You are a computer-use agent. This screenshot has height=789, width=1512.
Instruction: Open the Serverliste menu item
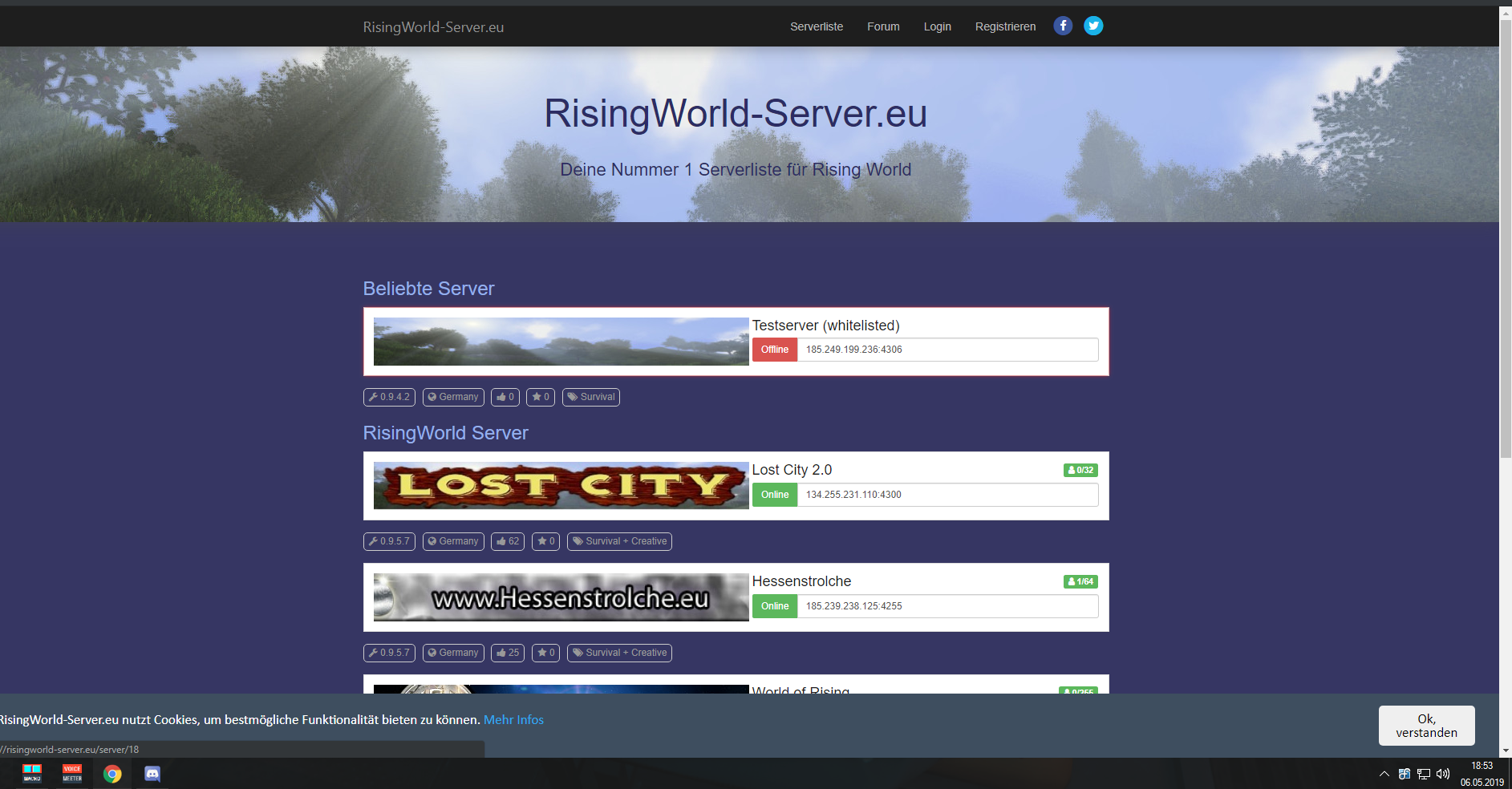pyautogui.click(x=816, y=26)
